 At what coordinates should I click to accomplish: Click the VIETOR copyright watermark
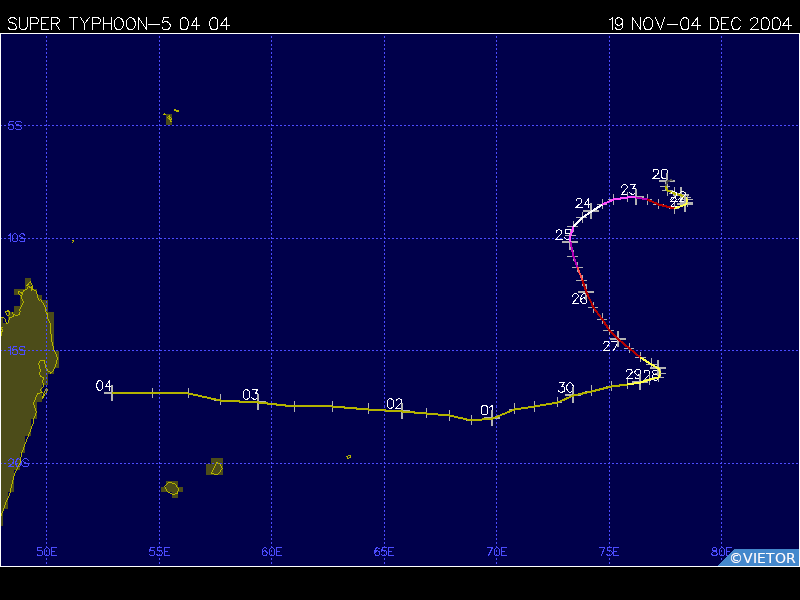(762, 558)
